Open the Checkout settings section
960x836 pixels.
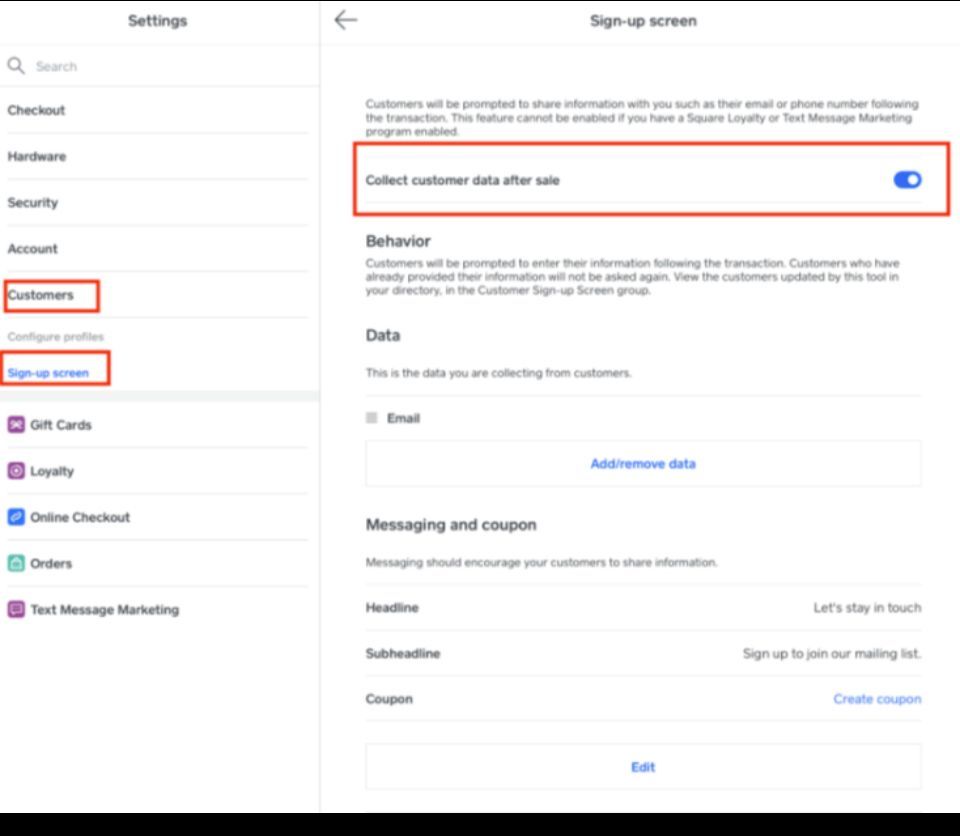(36, 111)
